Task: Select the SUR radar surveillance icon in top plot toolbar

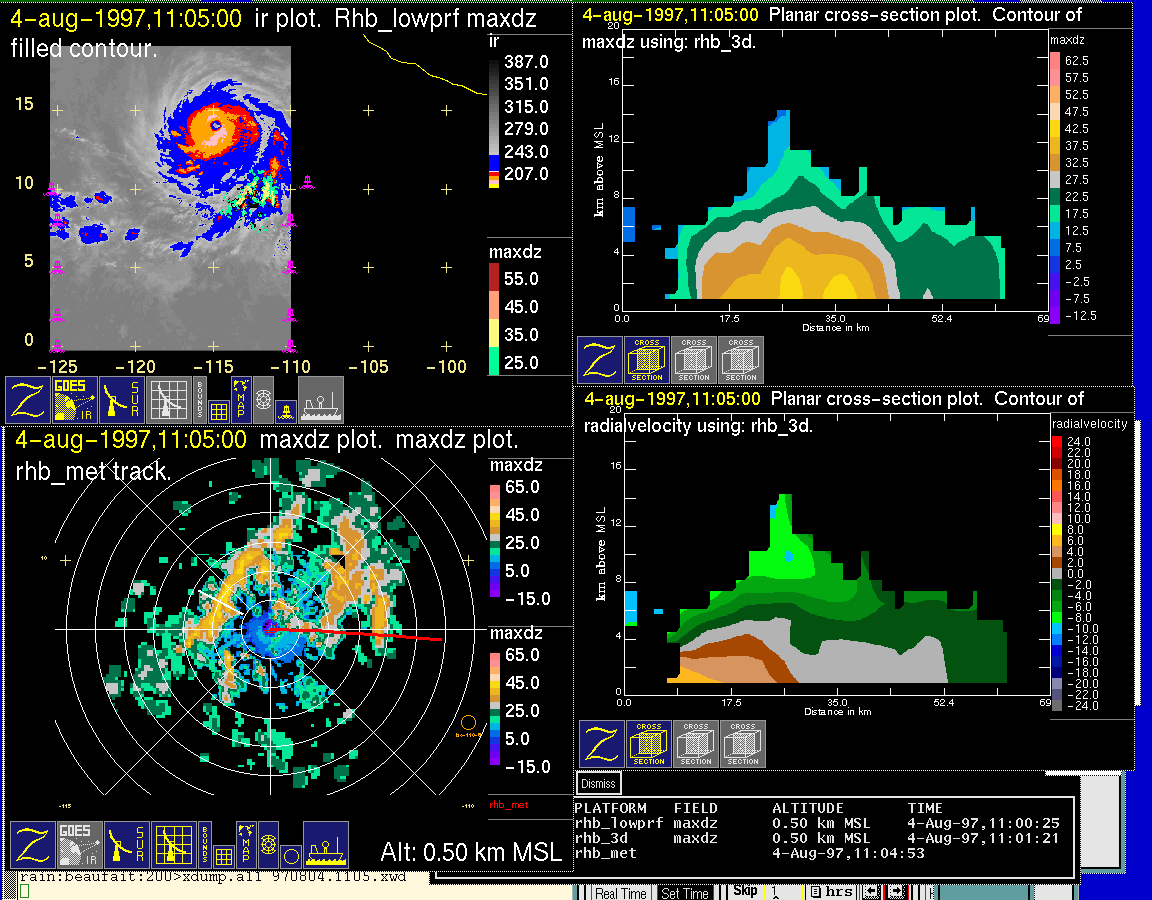Action: click(x=122, y=400)
